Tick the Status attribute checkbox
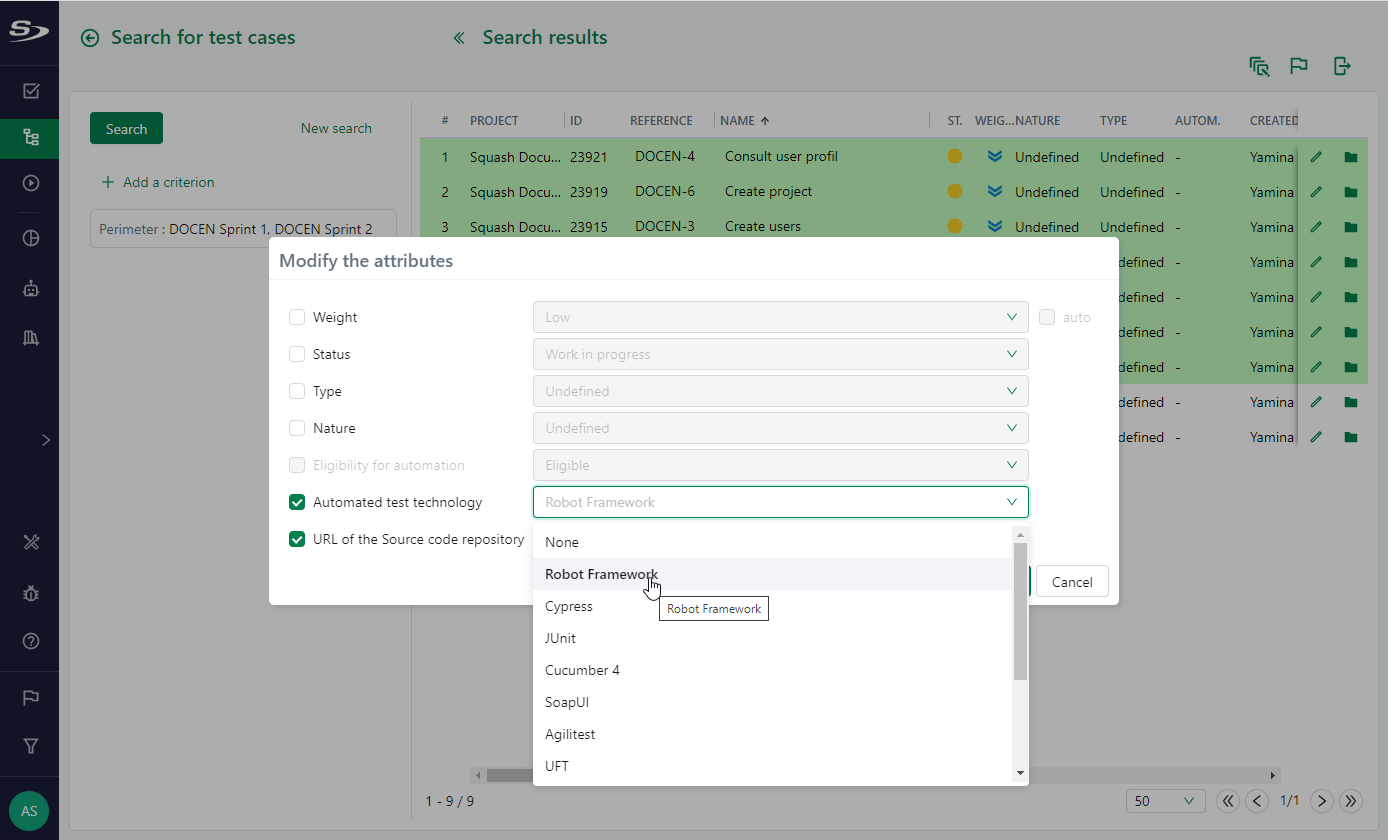The image size is (1388, 840). click(297, 354)
